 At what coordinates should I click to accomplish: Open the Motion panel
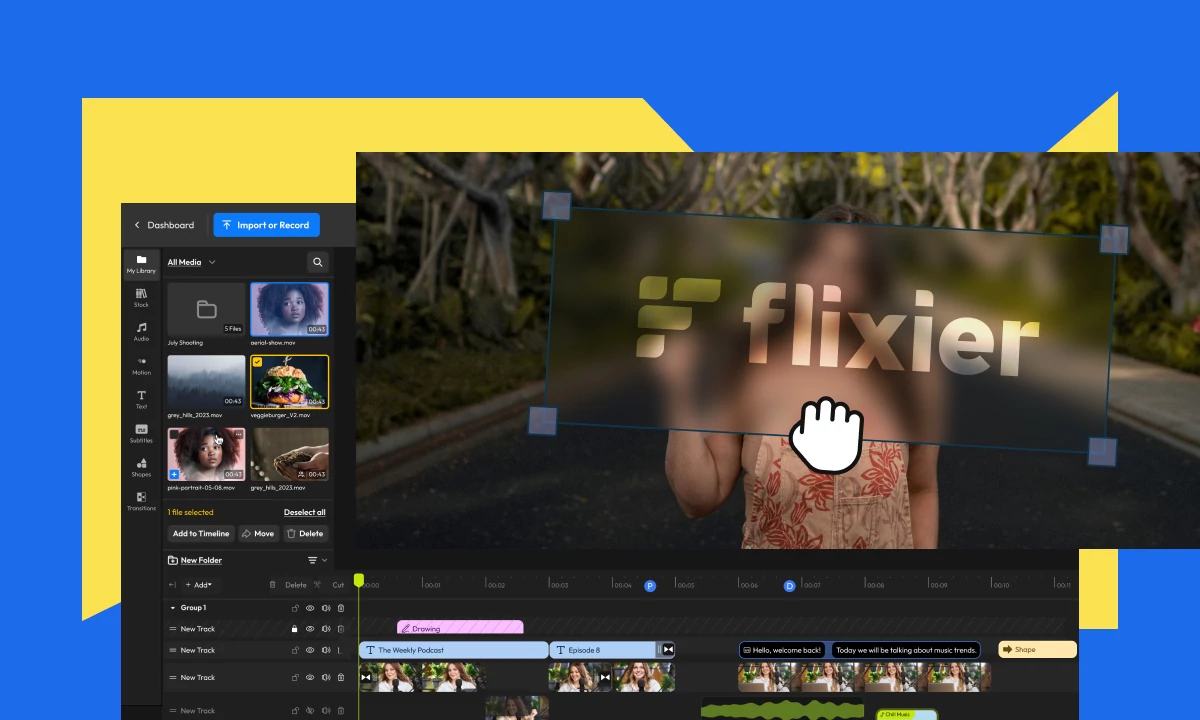[141, 366]
